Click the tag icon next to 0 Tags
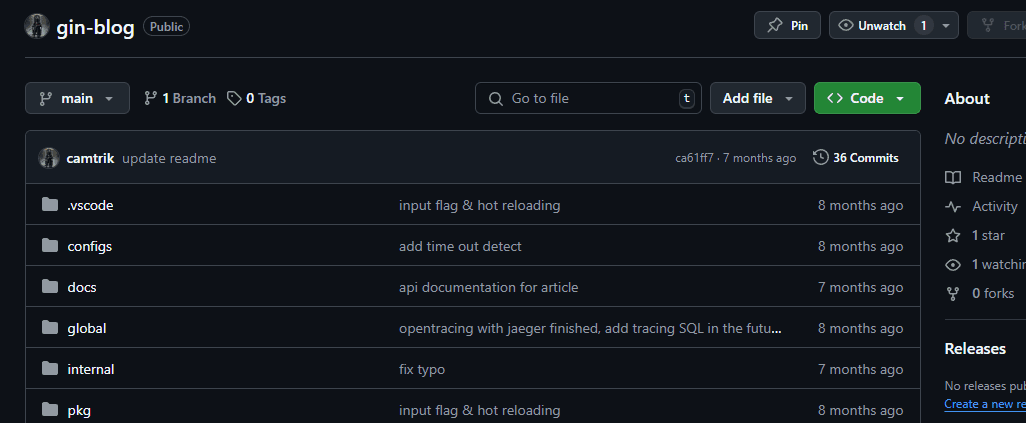The width and height of the screenshot is (1026, 423). [x=234, y=98]
